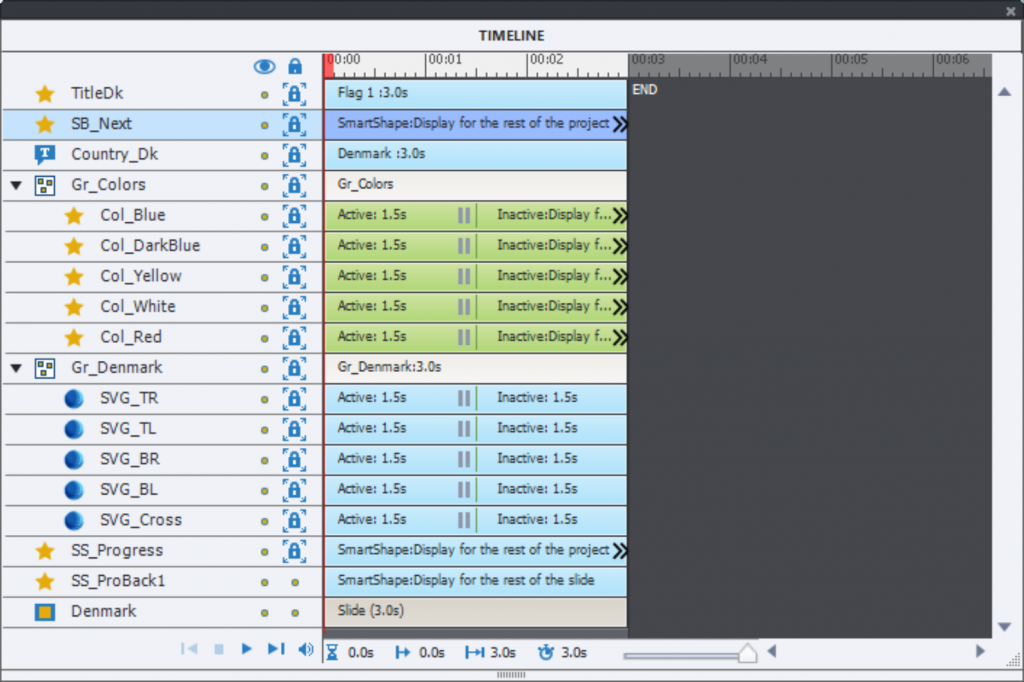The height and width of the screenshot is (682, 1024).
Task: Click the Country_Dk text caption icon
Action: pos(45,155)
